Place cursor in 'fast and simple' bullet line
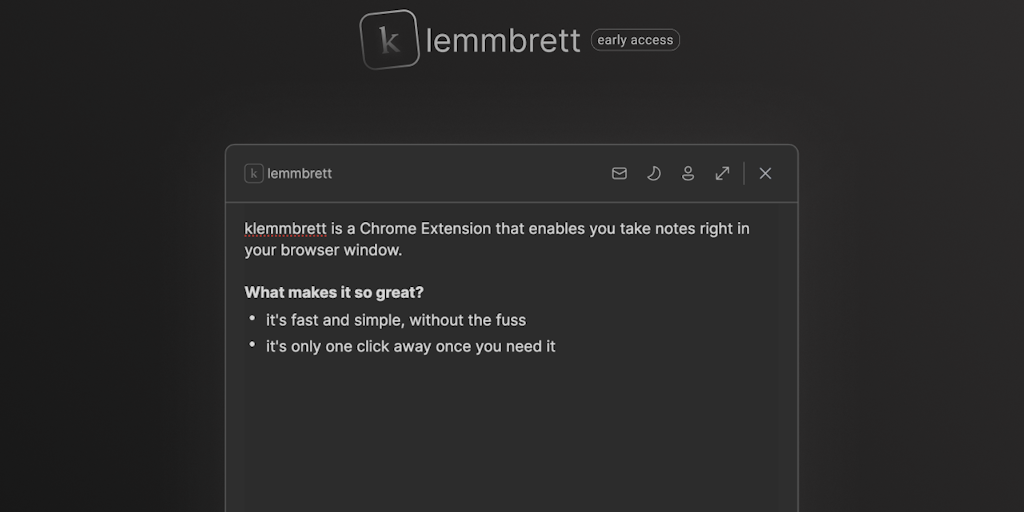Image resolution: width=1024 pixels, height=512 pixels. point(395,320)
